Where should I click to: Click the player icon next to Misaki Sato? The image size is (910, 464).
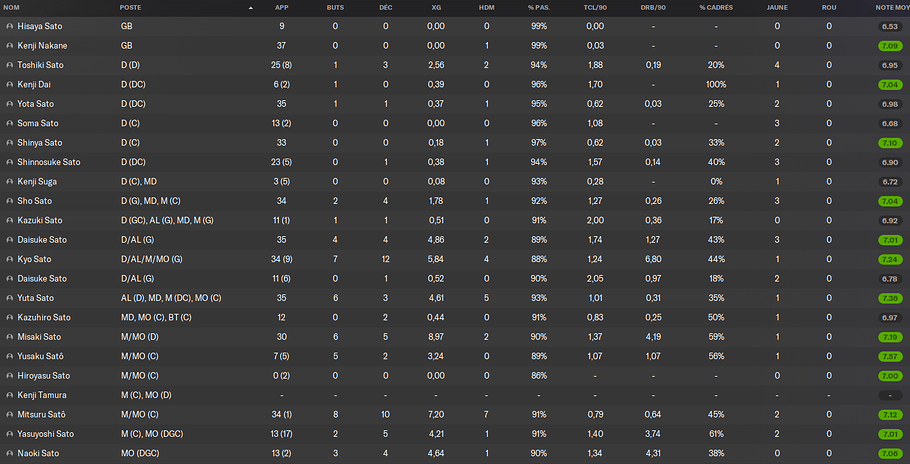pyautogui.click(x=9, y=337)
